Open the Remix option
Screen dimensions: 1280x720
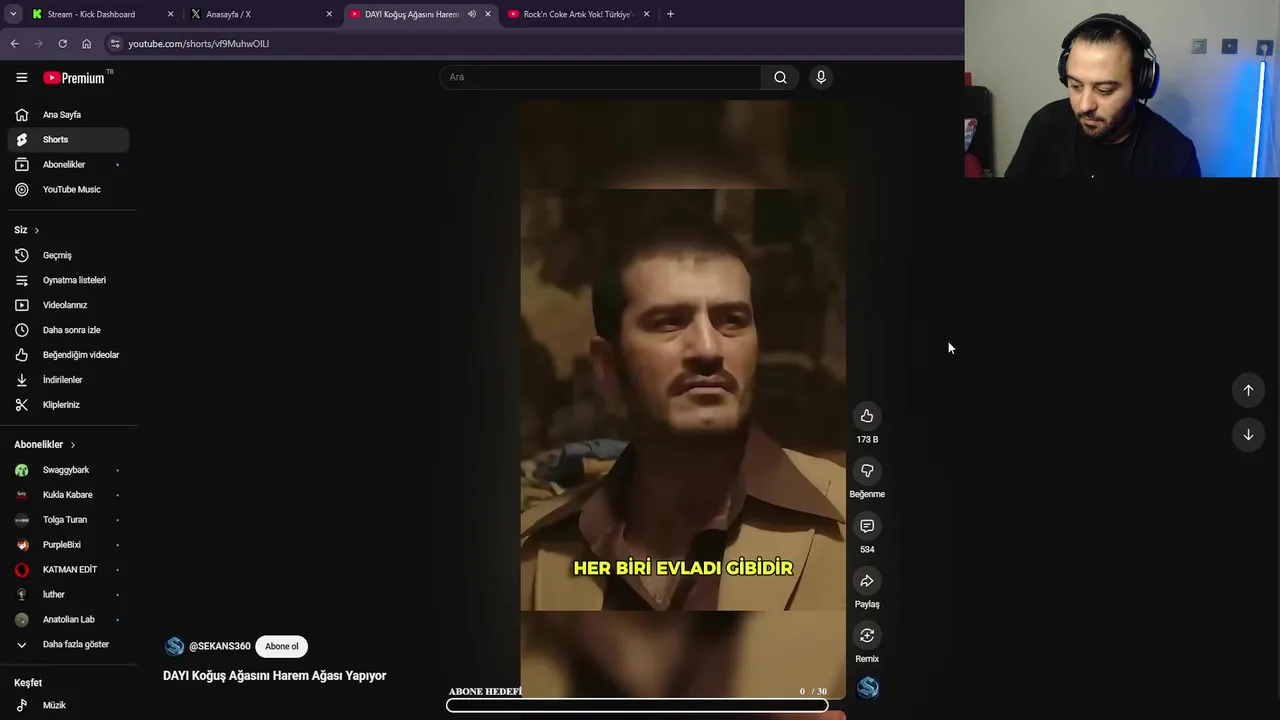point(867,636)
